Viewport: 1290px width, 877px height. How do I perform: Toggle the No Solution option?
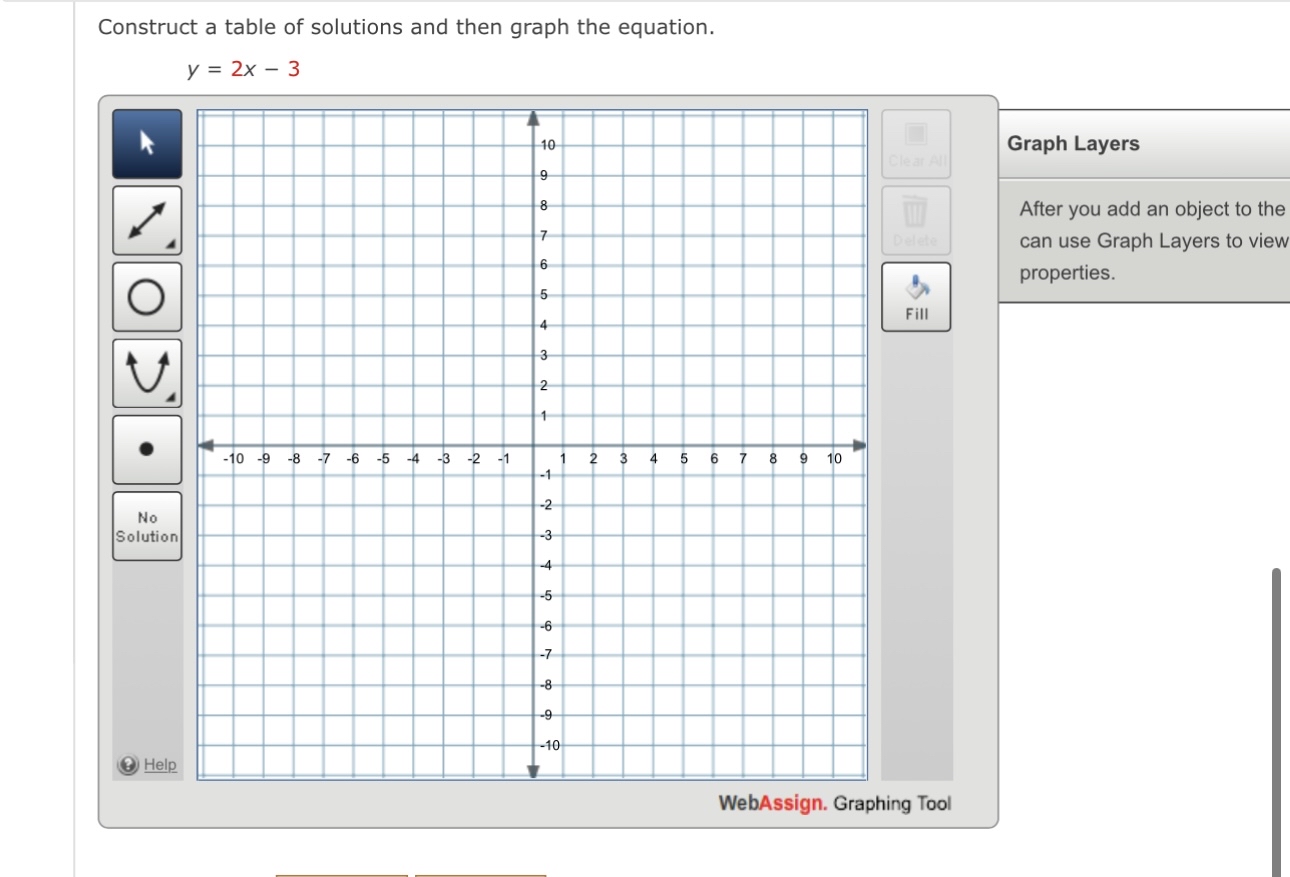click(146, 527)
